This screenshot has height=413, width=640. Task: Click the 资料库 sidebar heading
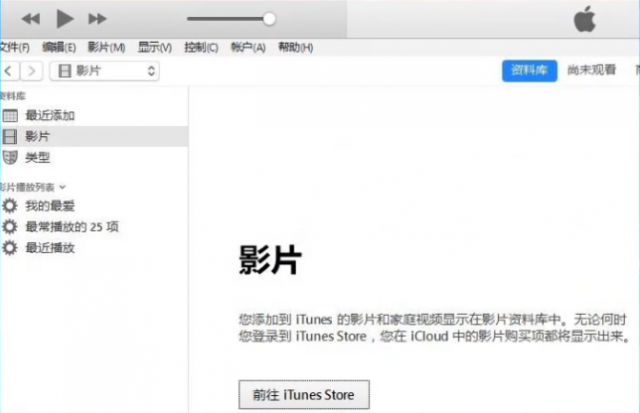13,96
